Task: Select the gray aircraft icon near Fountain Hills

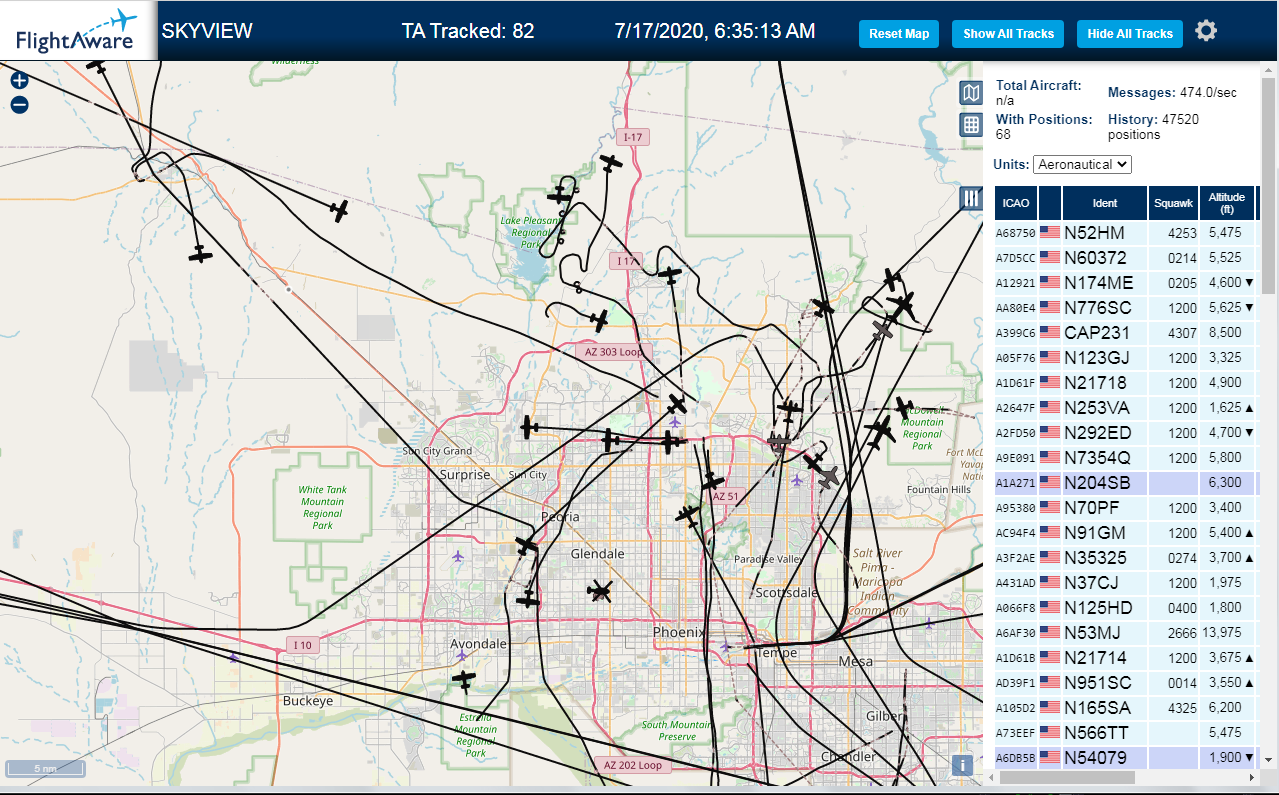Action: tap(828, 477)
